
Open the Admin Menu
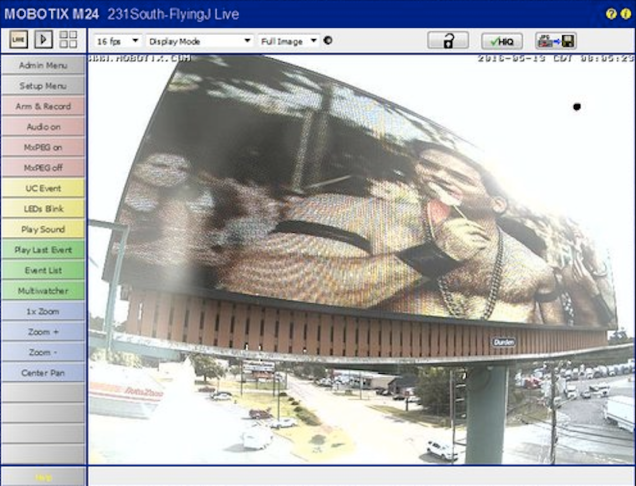44,65
